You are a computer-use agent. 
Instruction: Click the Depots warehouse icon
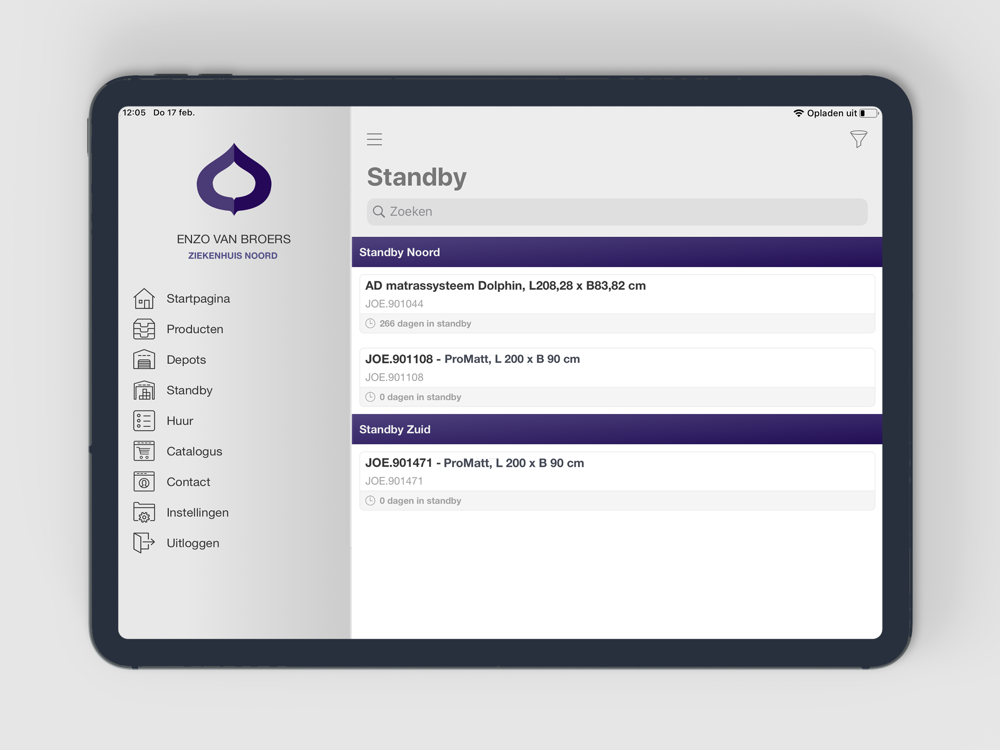(x=144, y=360)
